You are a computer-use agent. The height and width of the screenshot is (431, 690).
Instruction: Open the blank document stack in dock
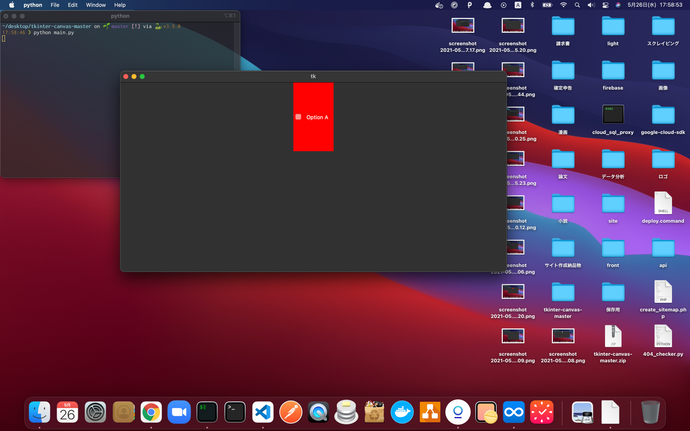(x=610, y=413)
